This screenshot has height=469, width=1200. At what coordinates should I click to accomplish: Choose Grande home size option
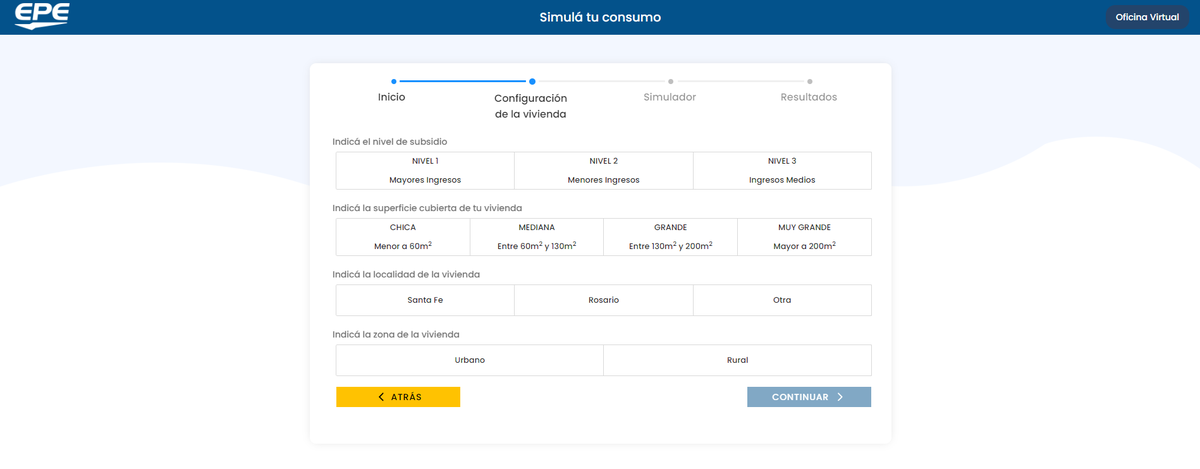coord(670,237)
